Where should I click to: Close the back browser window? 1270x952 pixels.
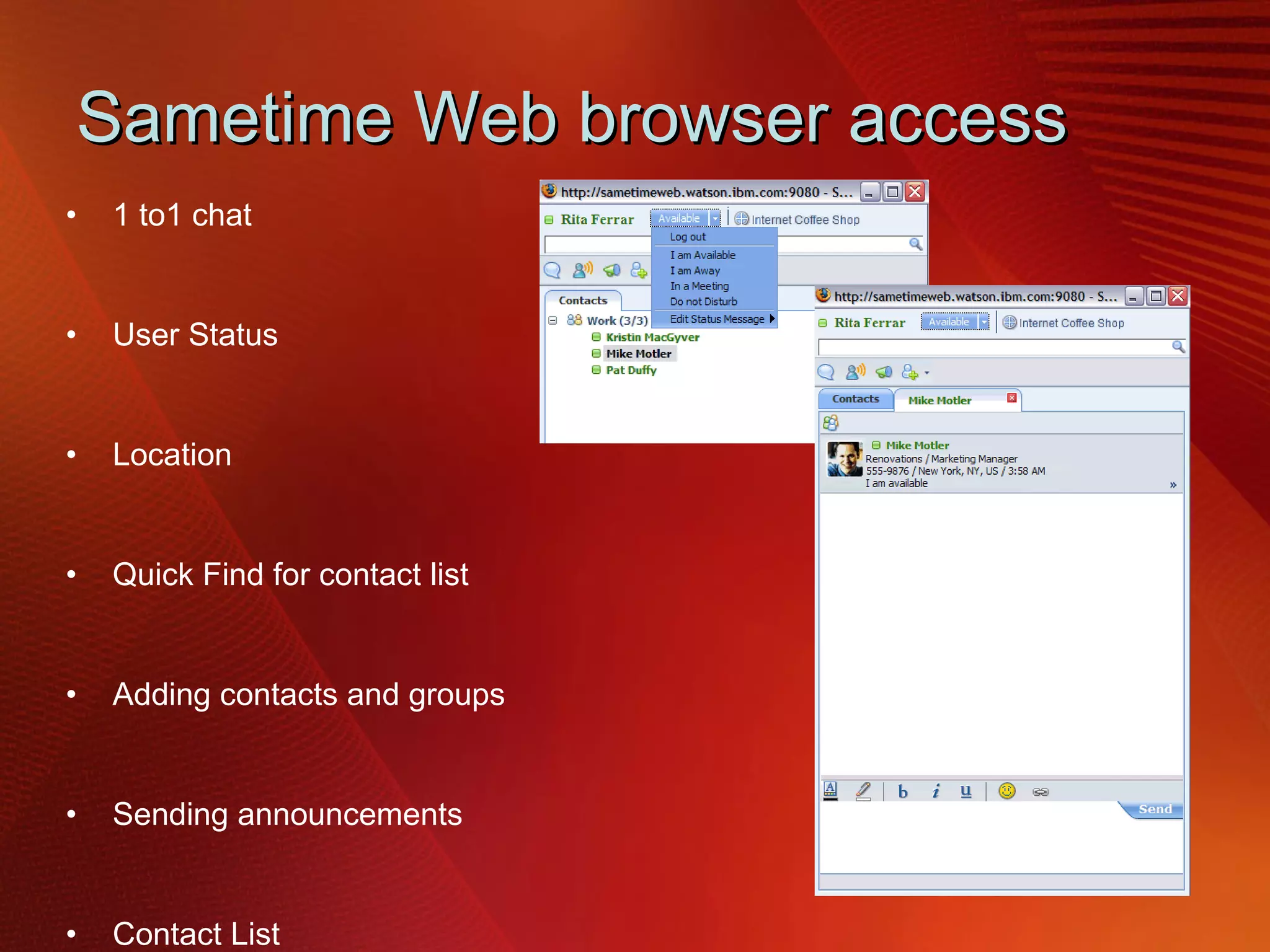pos(915,192)
